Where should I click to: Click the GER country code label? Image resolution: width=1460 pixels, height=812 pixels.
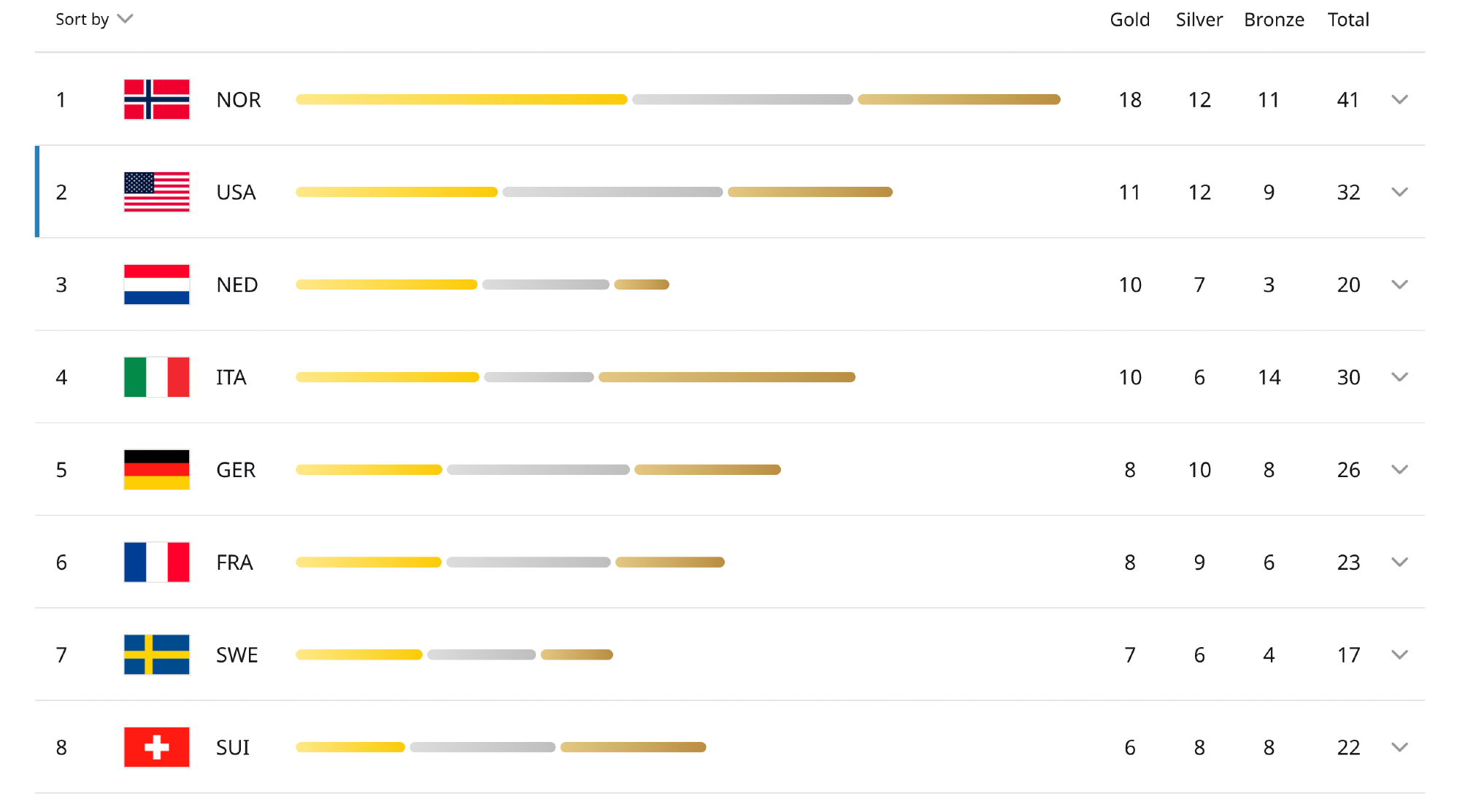(x=236, y=470)
